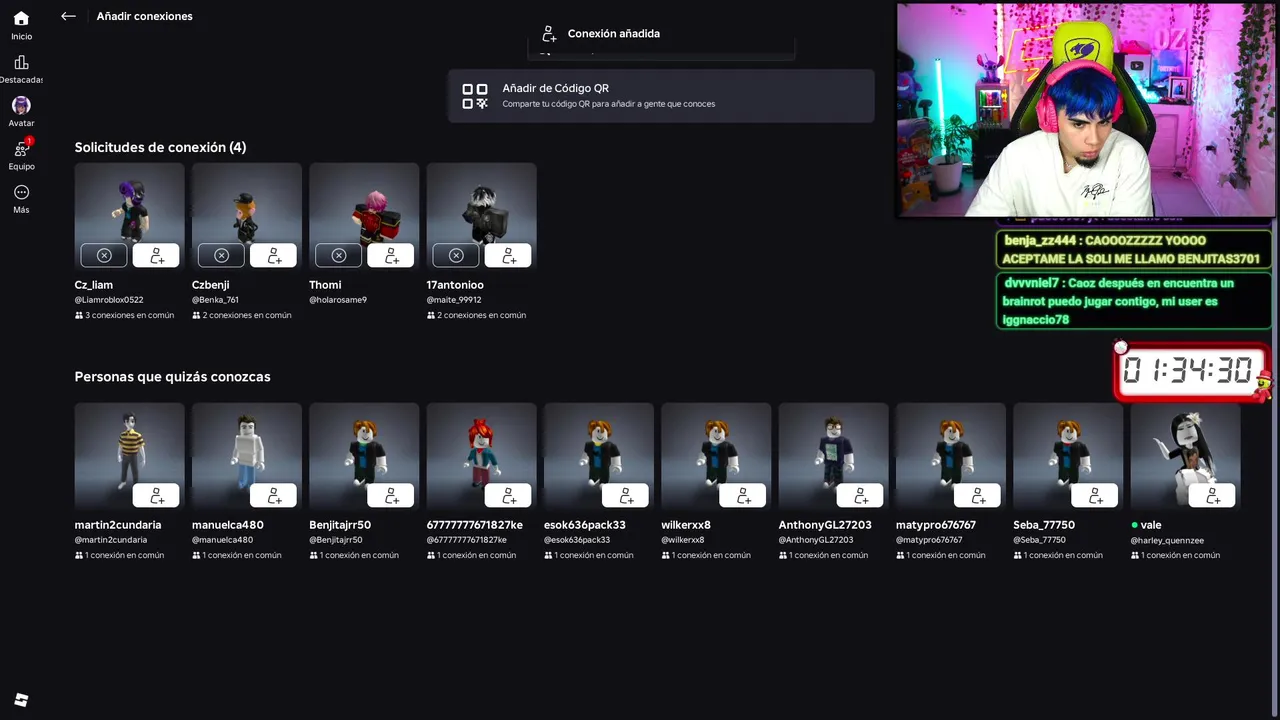The image size is (1280, 720).
Task: Open Inicio in the sidebar
Action: click(21, 25)
